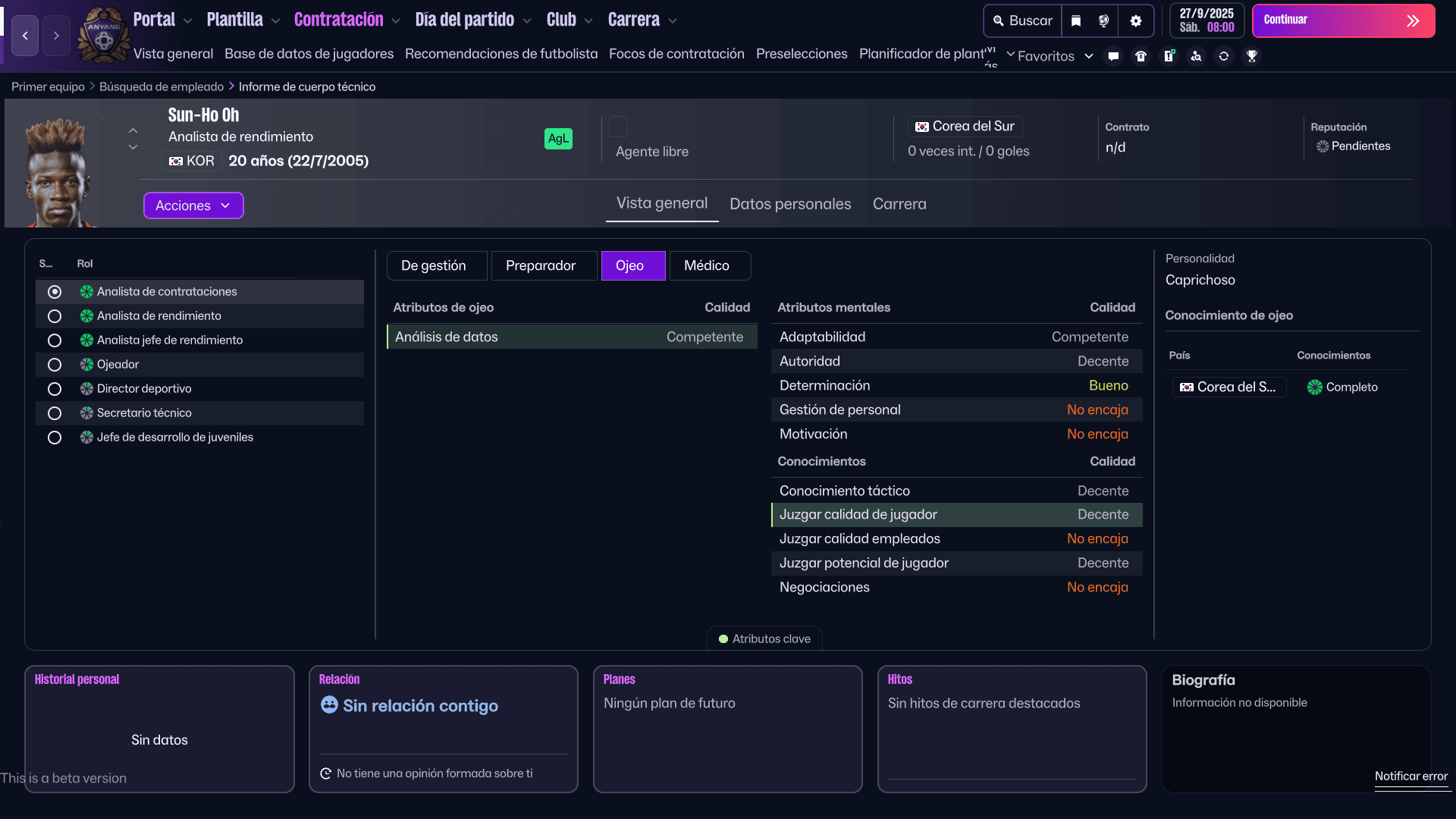Expand the Acciones dropdown
1456x819 pixels.
(x=193, y=206)
